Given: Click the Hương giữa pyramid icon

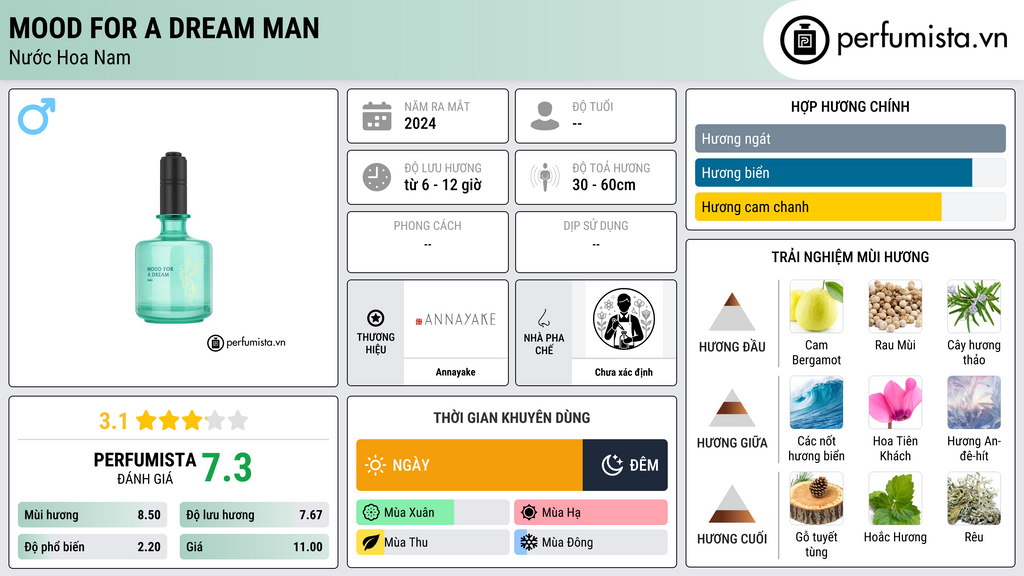Looking at the screenshot, I should [732, 408].
